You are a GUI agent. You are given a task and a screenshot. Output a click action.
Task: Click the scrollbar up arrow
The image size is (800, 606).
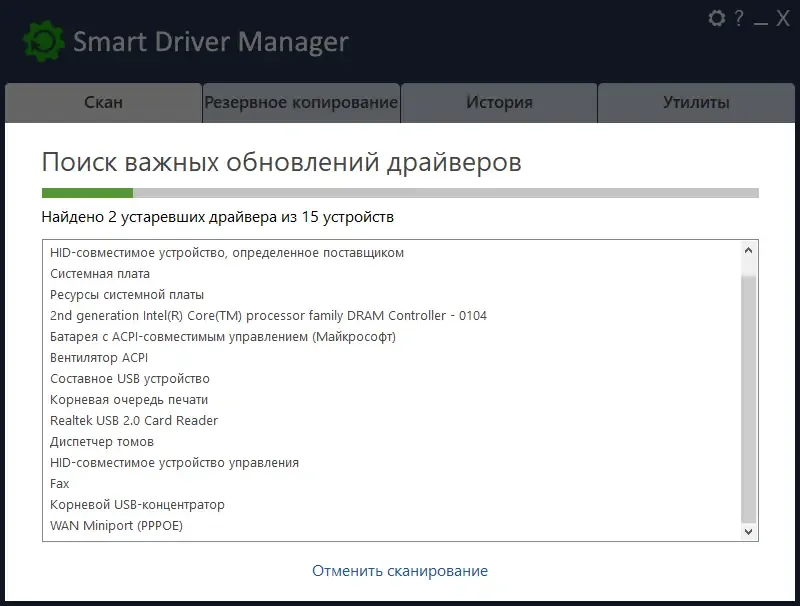point(747,250)
